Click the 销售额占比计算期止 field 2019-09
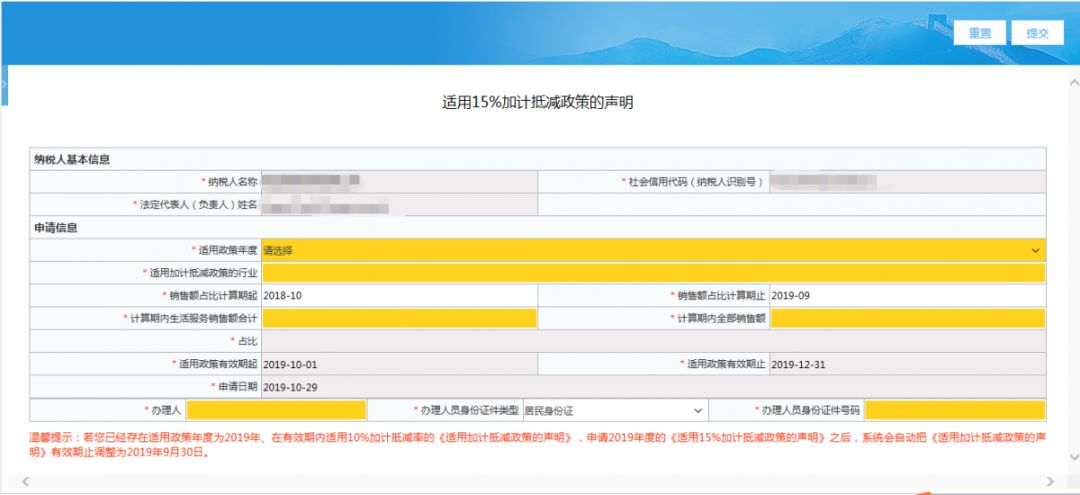This screenshot has height=495, width=1080. point(907,296)
